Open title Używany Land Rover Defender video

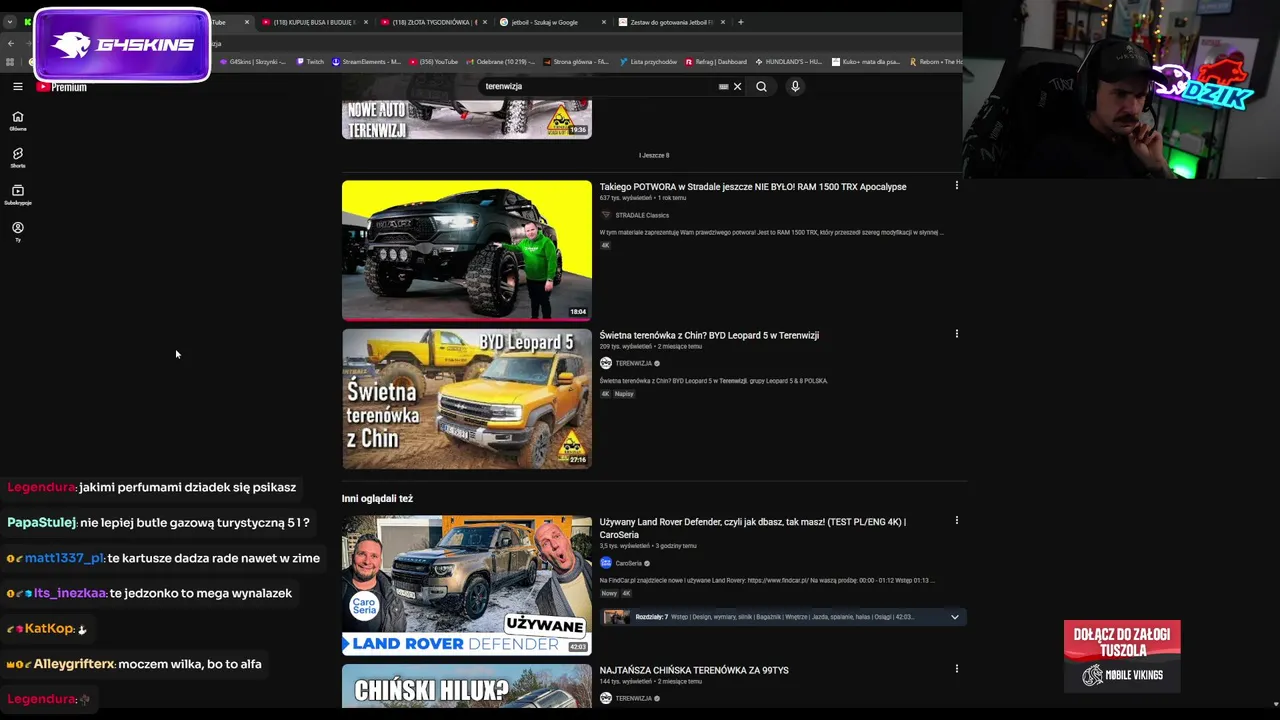(753, 527)
